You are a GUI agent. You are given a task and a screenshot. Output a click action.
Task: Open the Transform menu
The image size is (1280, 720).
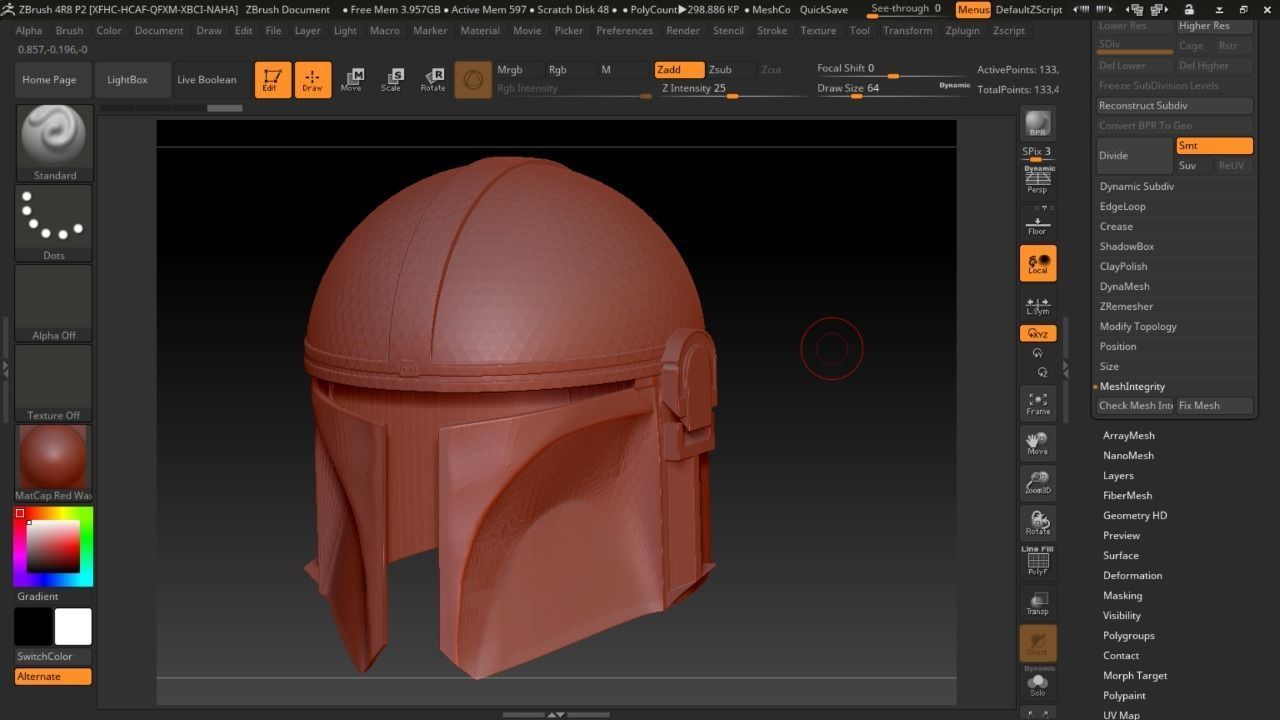(908, 30)
